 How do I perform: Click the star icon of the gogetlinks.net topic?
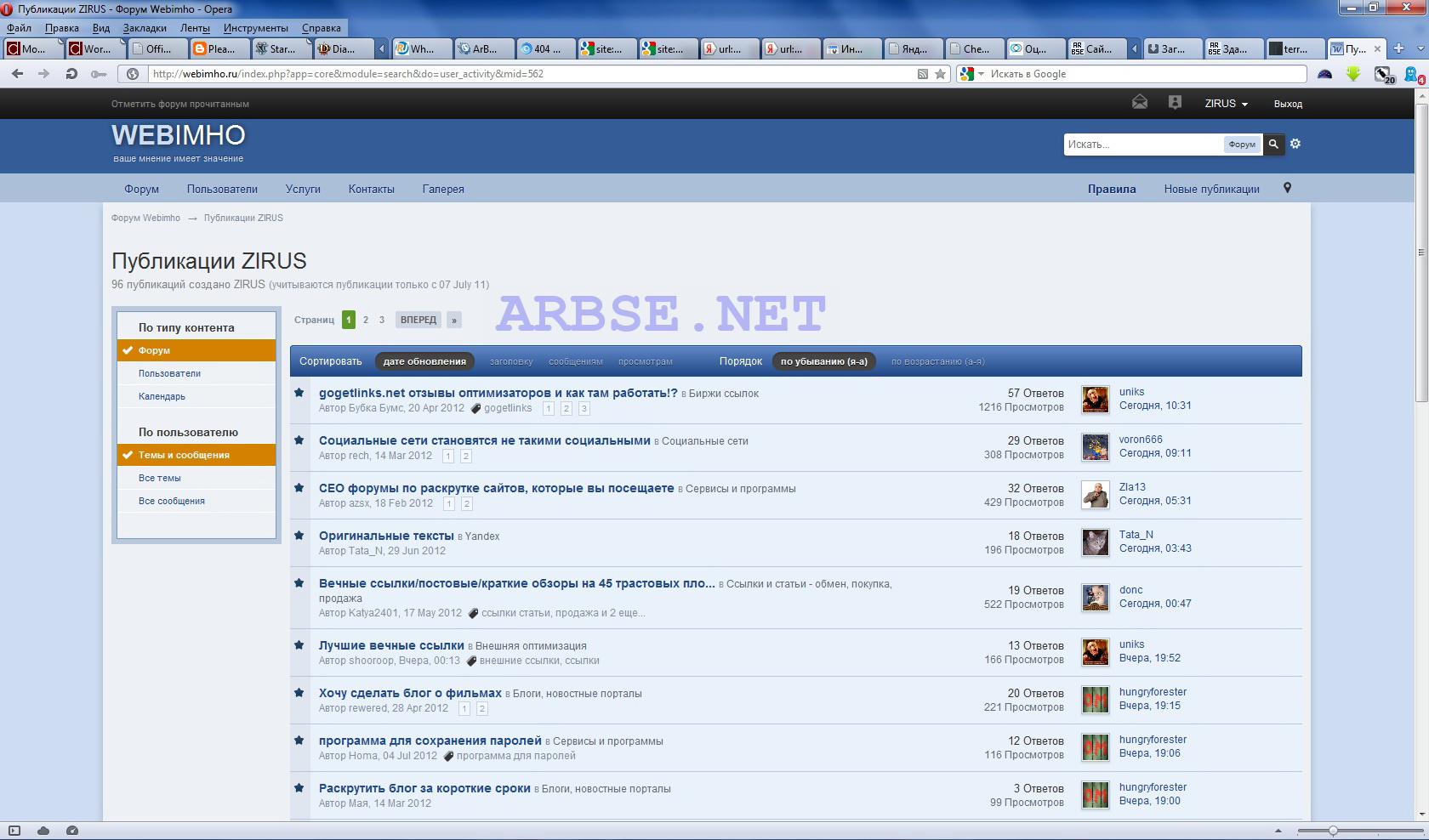[x=299, y=393]
